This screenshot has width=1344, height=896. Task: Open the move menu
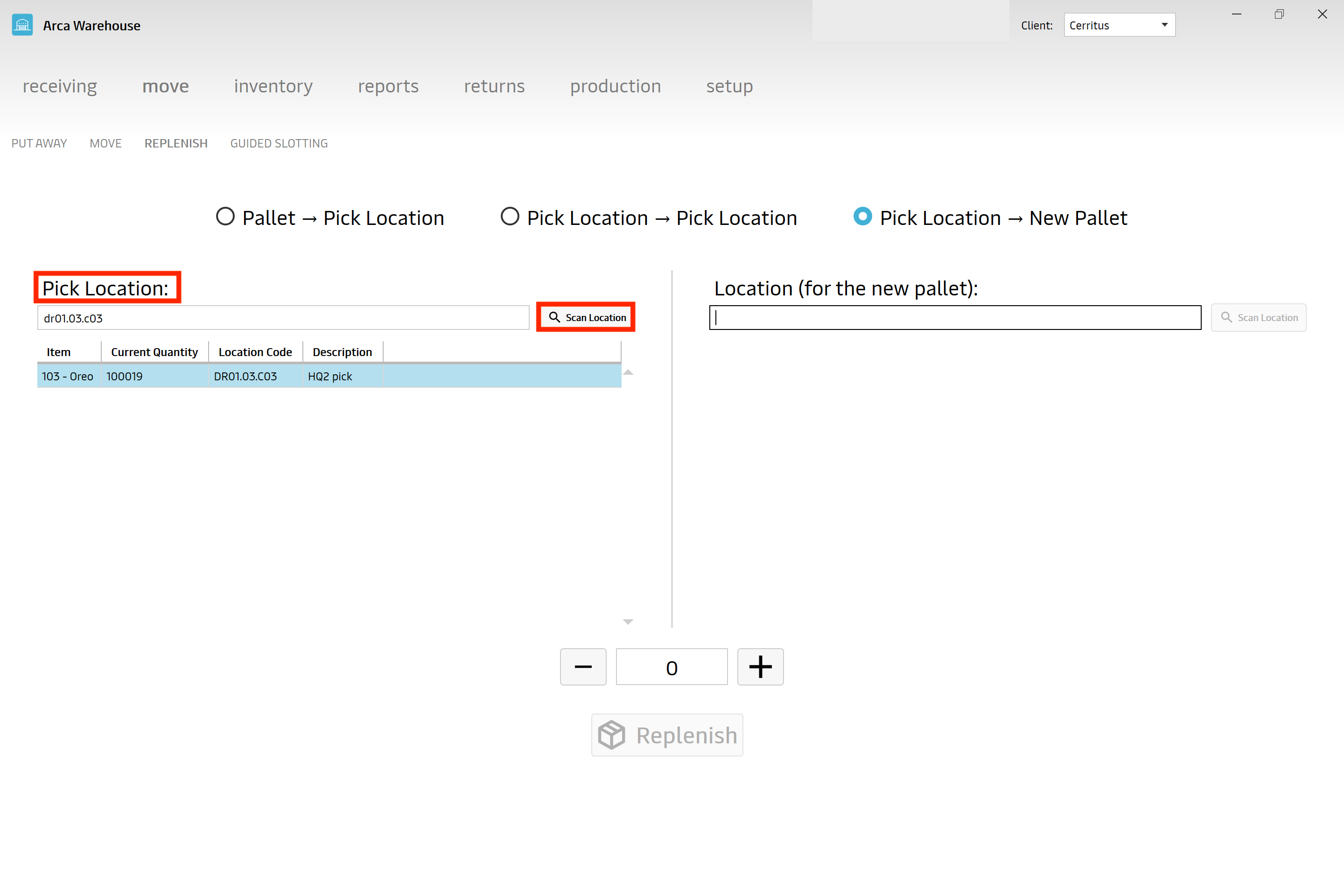click(166, 86)
